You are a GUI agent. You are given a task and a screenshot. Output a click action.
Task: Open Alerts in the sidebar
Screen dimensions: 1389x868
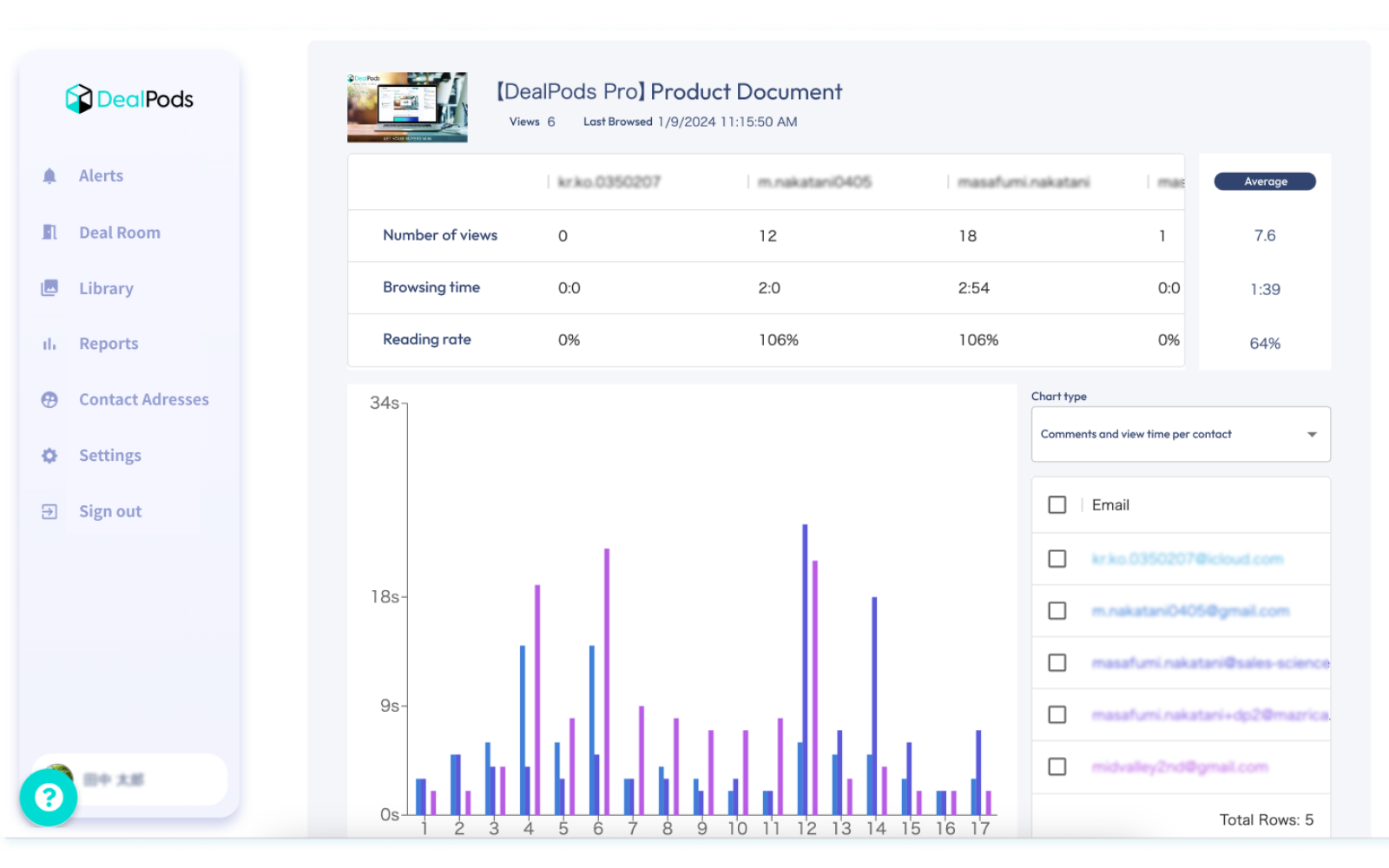coord(101,176)
